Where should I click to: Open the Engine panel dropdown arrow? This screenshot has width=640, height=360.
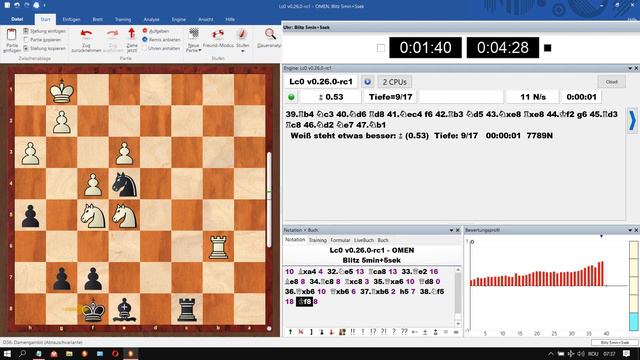click(x=630, y=68)
